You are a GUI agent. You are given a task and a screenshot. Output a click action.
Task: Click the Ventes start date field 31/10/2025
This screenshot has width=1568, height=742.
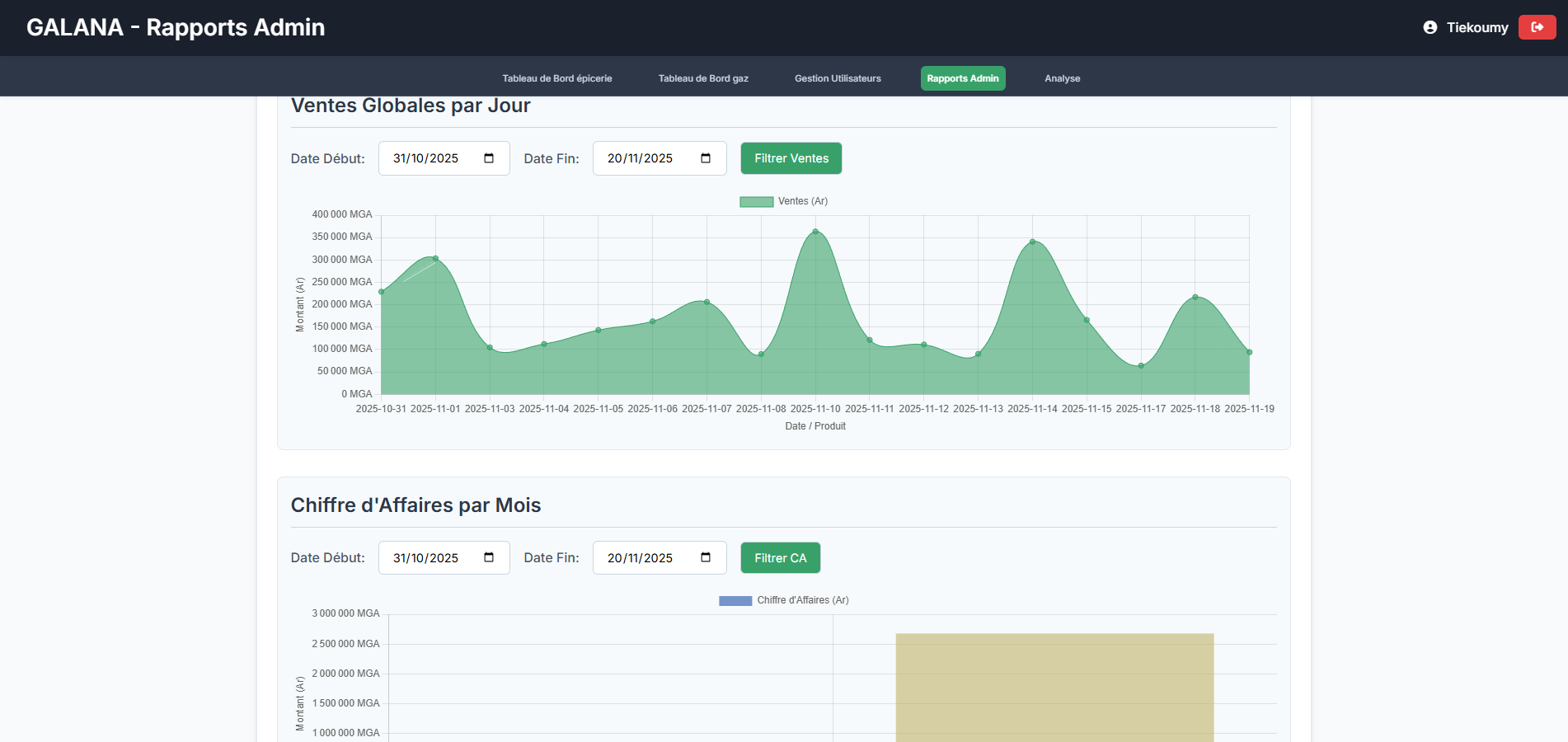tap(444, 158)
